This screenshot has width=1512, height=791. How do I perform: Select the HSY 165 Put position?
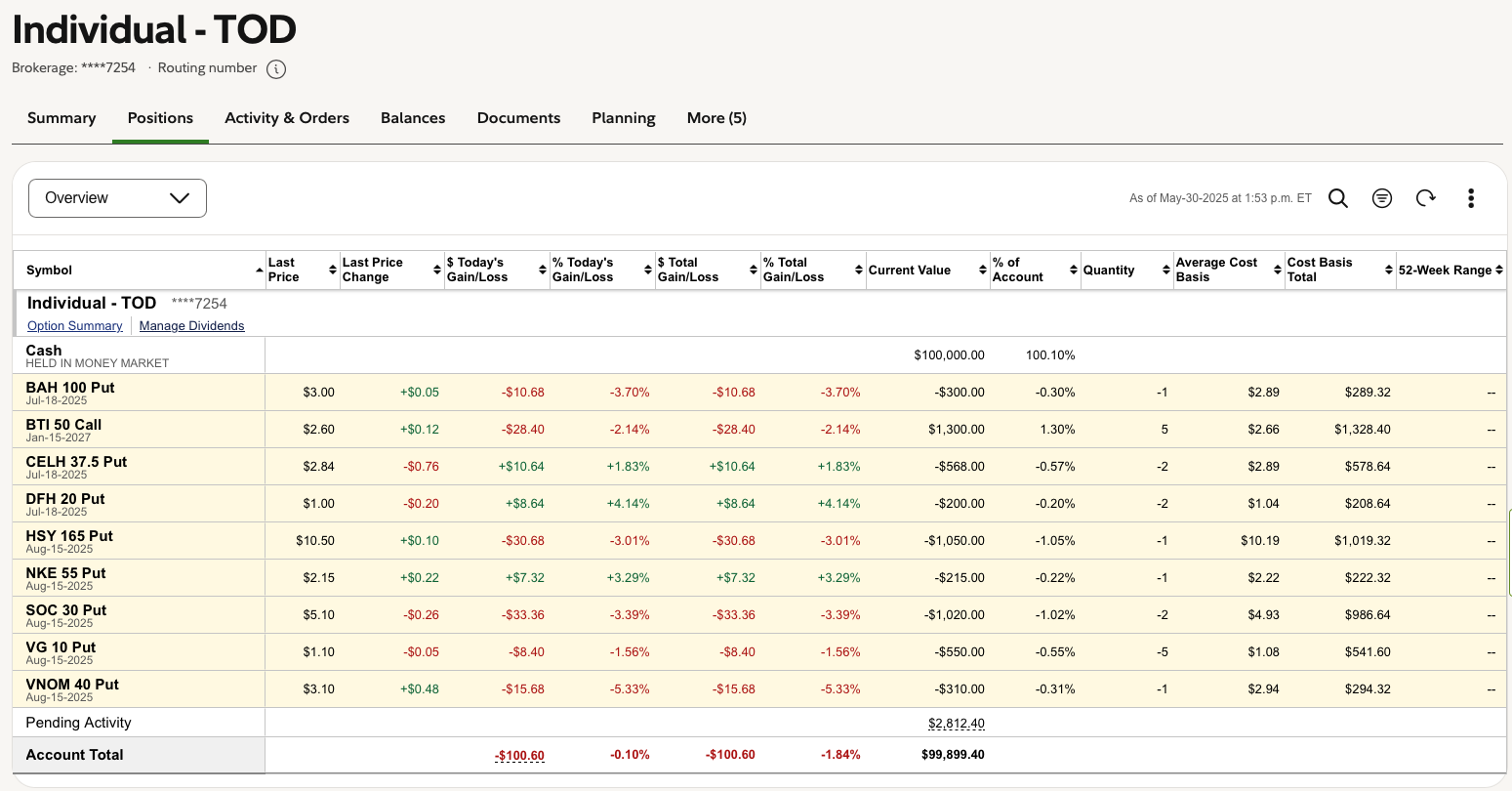pos(69,536)
